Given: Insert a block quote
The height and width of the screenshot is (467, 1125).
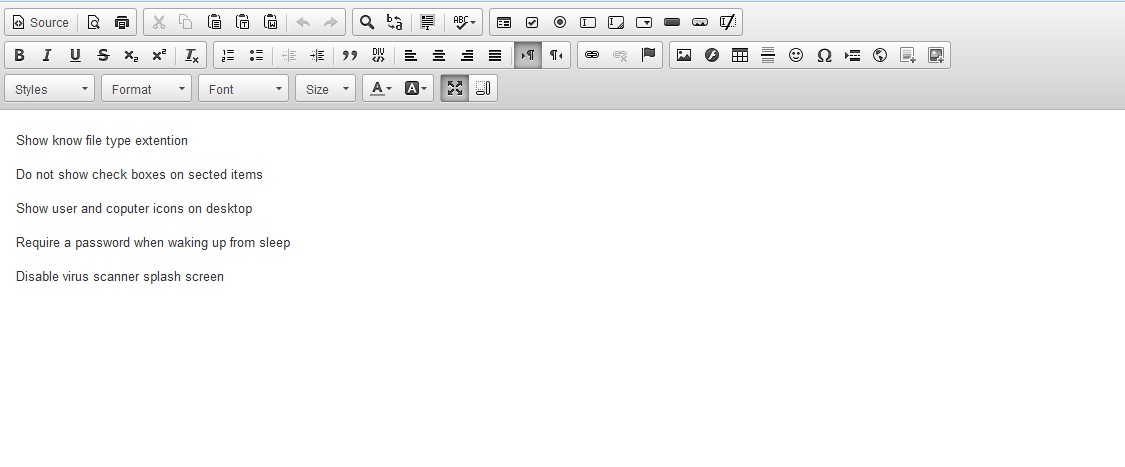Looking at the screenshot, I should point(350,56).
